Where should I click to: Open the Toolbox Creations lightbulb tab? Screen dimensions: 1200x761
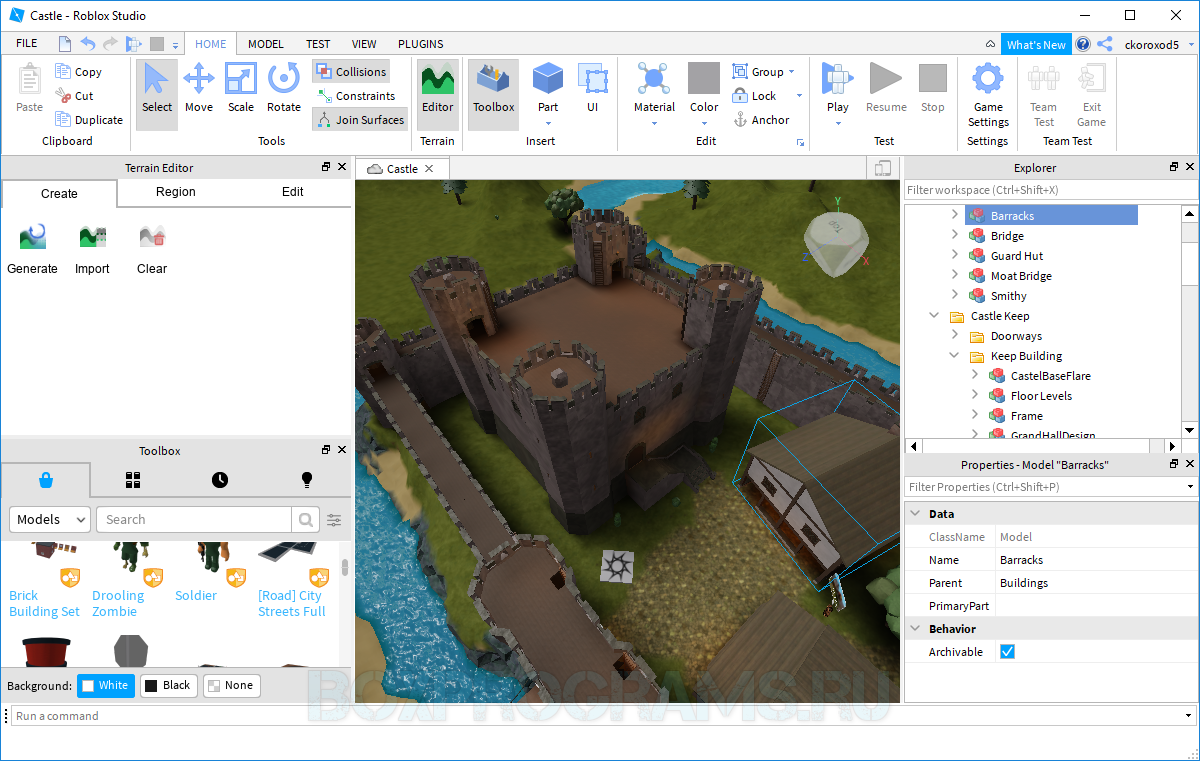(x=307, y=480)
